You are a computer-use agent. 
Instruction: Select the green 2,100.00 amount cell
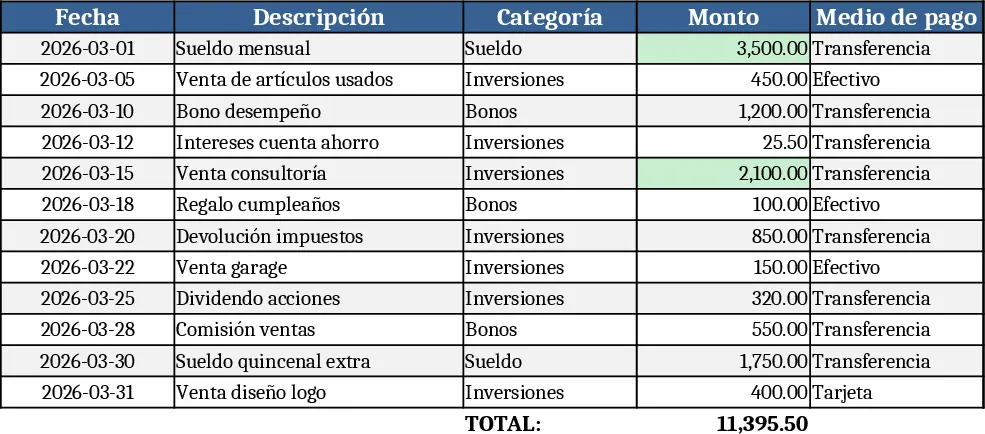[723, 173]
